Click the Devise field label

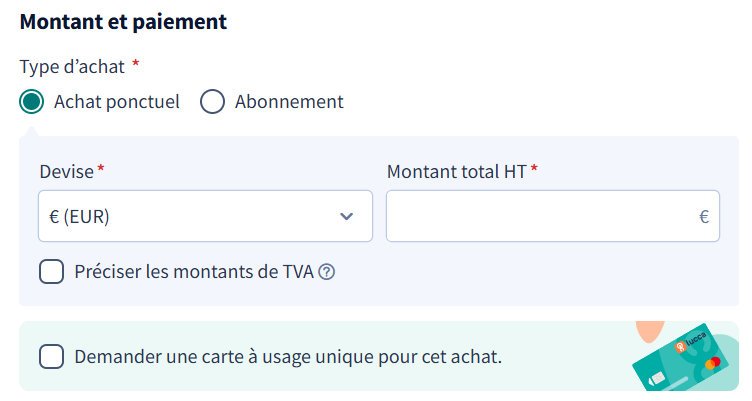67,172
